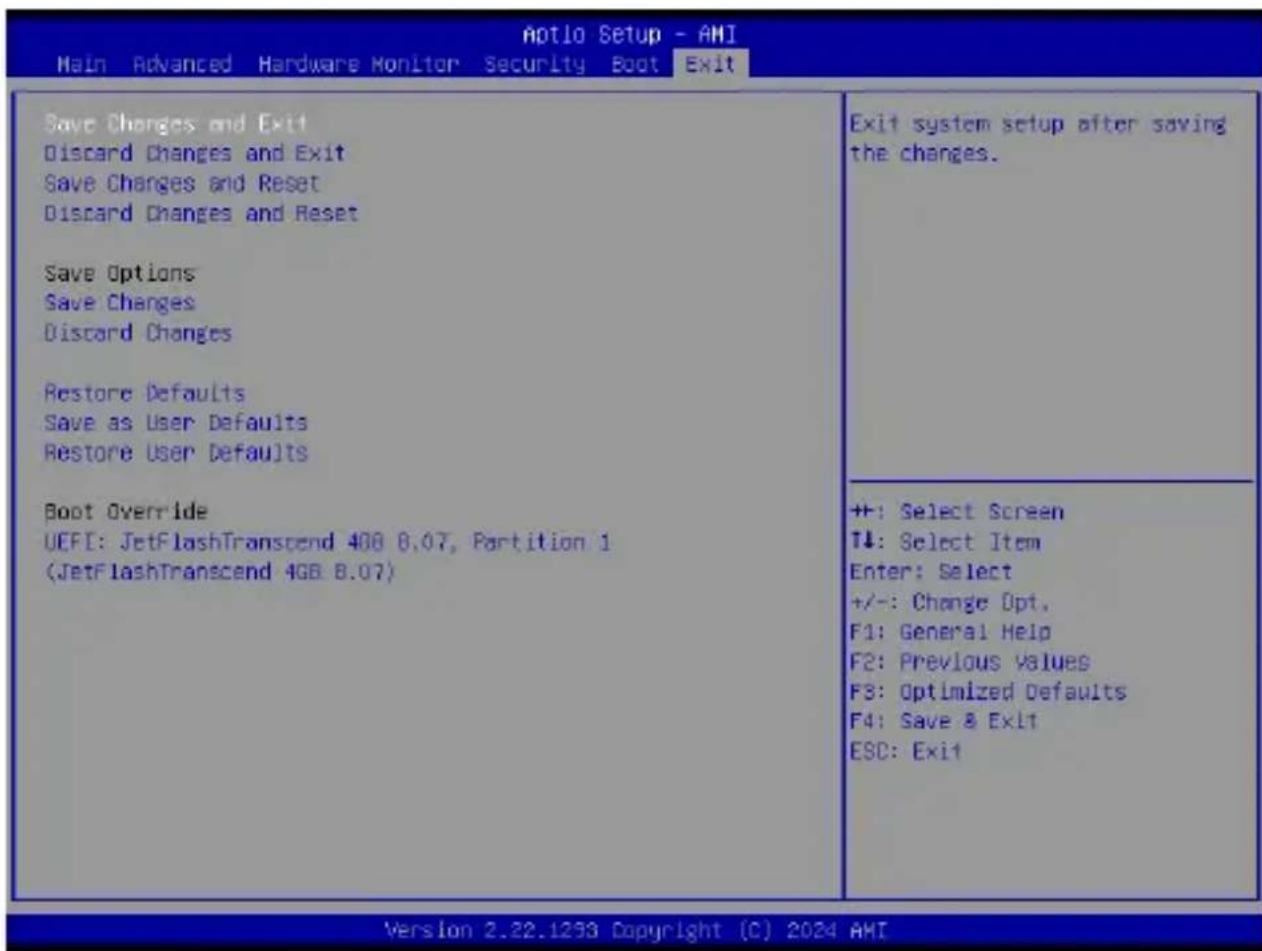Boot from UEFI: JetFlashTranscend Partition 1 entry

328,556
